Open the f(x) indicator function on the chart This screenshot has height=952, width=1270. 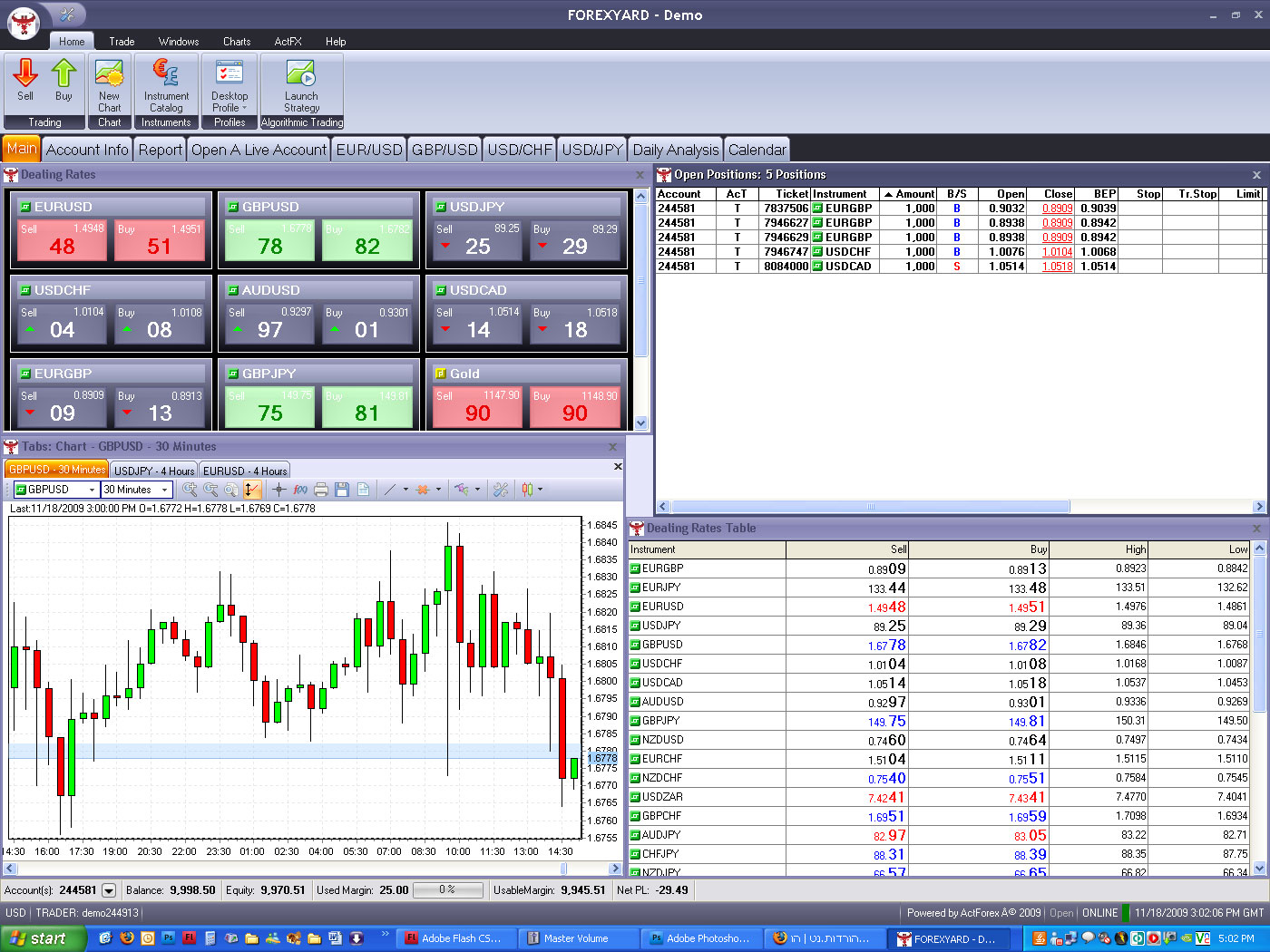pyautogui.click(x=299, y=489)
